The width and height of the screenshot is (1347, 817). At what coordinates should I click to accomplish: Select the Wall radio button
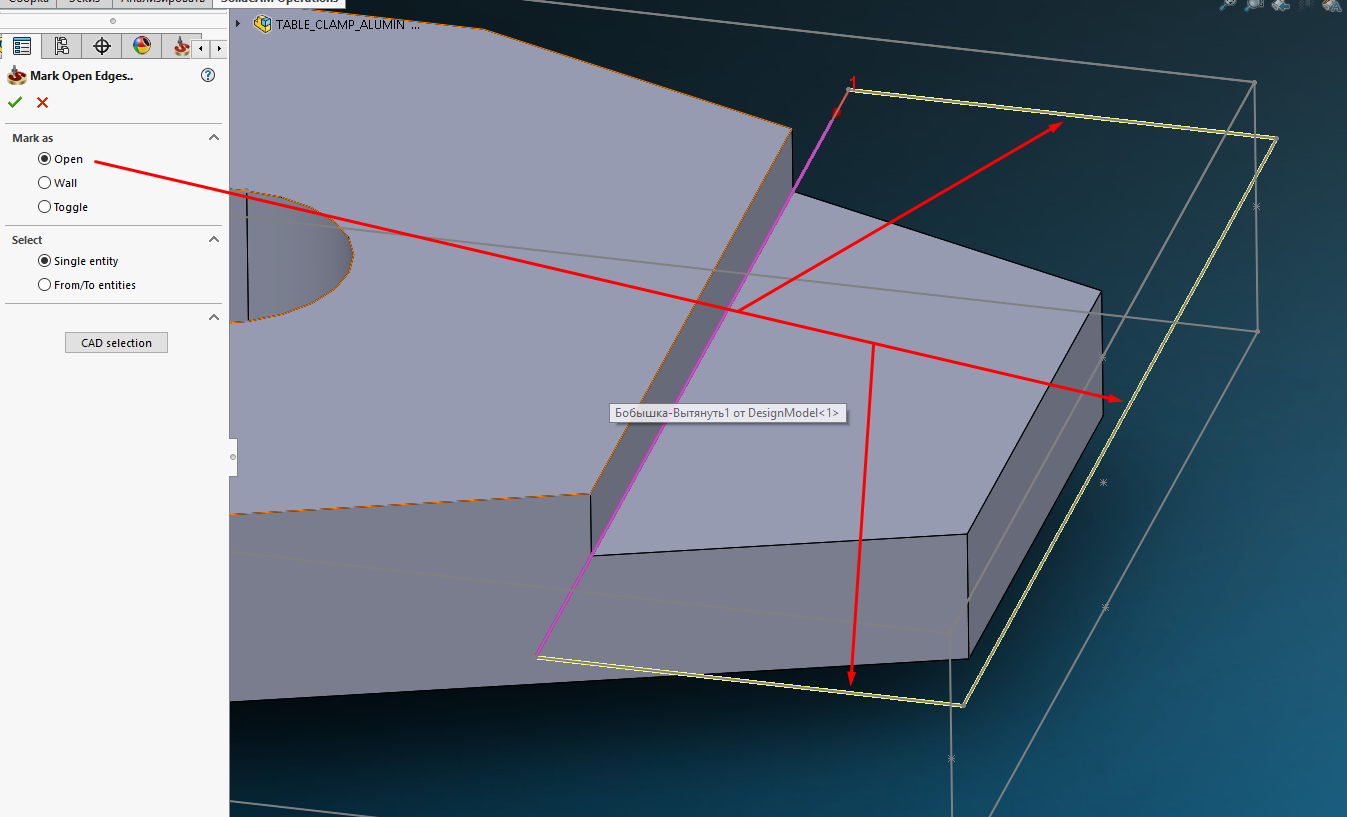(44, 183)
